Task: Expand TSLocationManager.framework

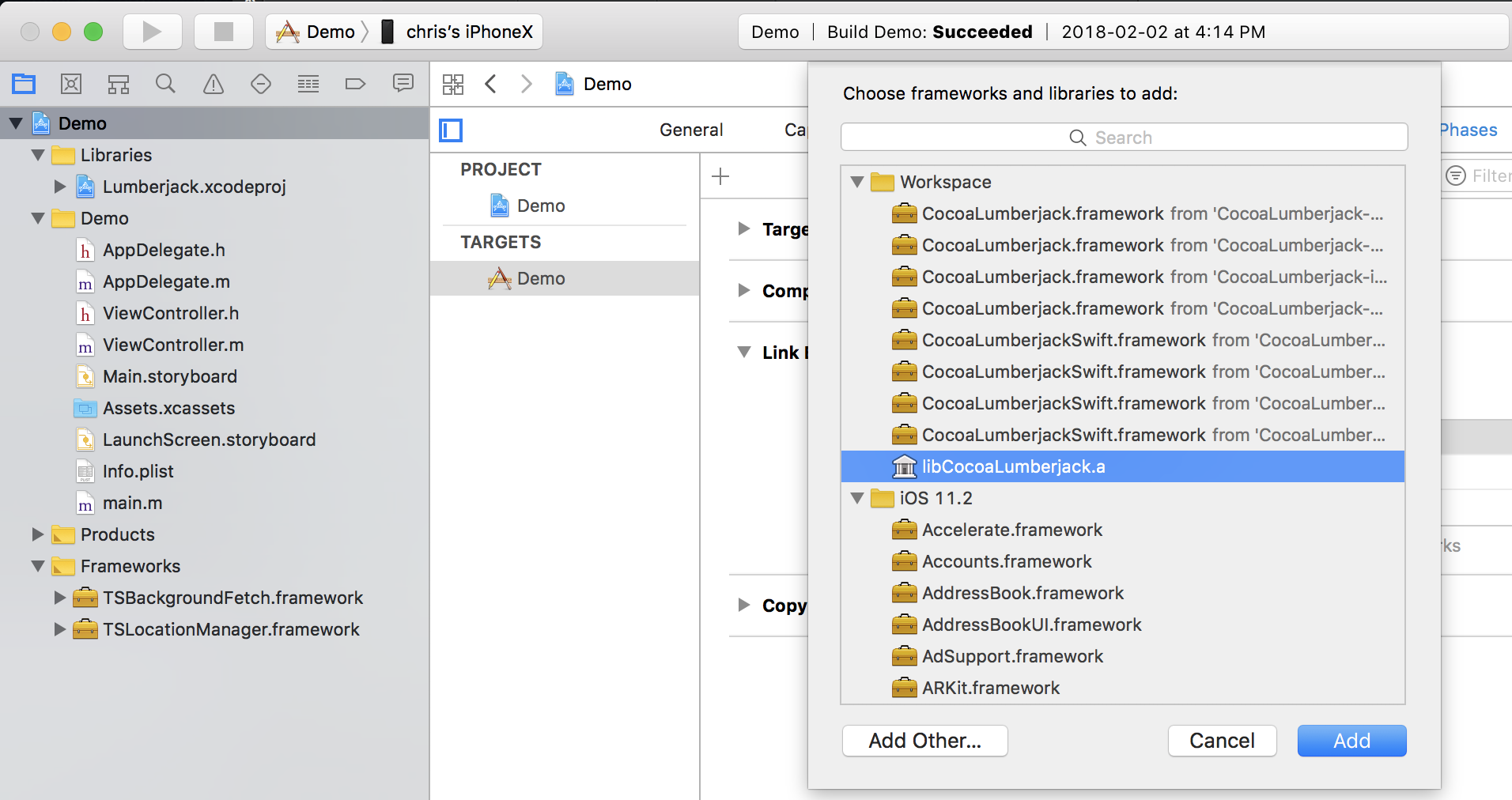Action: 60,629
